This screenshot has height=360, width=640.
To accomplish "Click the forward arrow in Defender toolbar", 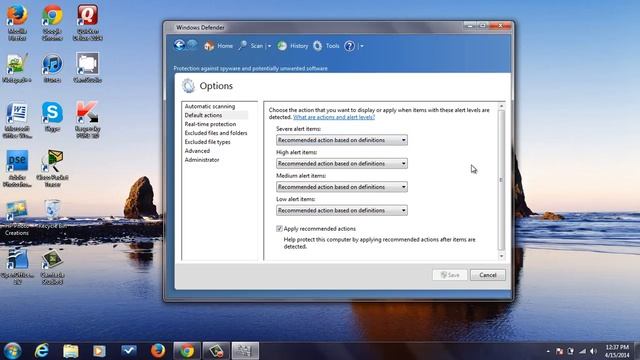I will coord(192,45).
